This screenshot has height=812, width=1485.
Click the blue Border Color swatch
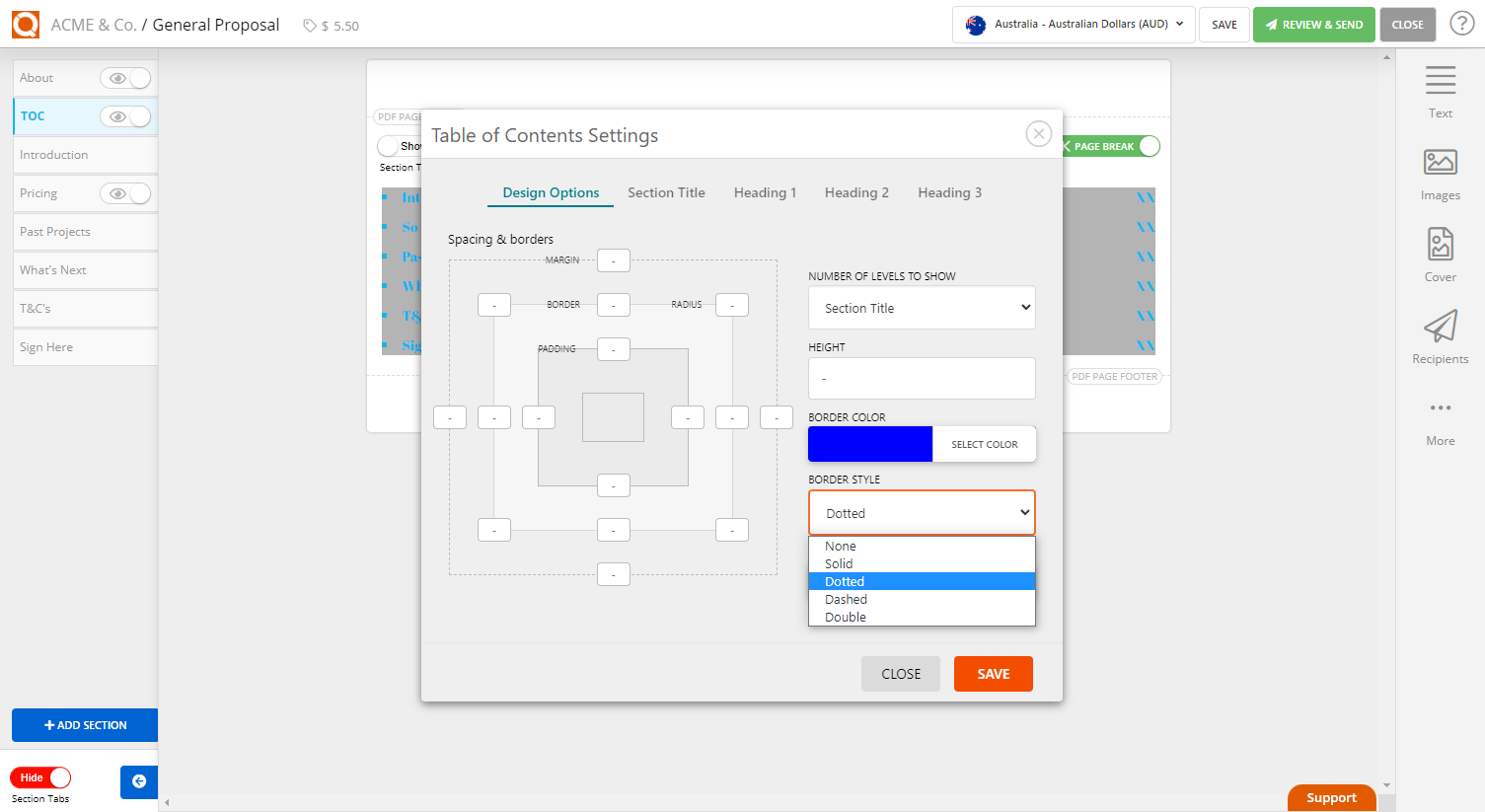[869, 443]
